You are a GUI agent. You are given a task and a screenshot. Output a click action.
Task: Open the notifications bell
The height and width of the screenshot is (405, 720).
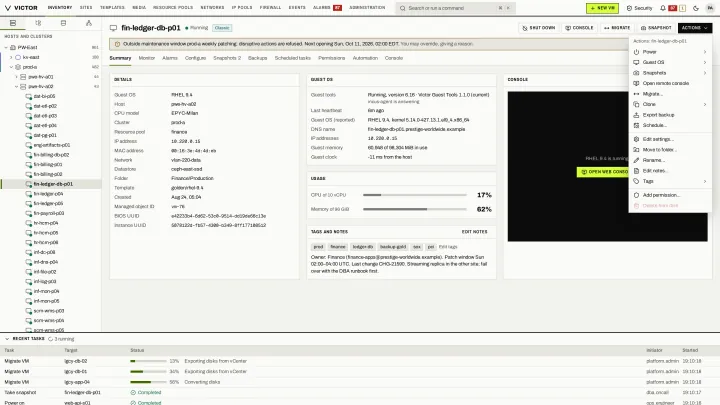point(663,8)
